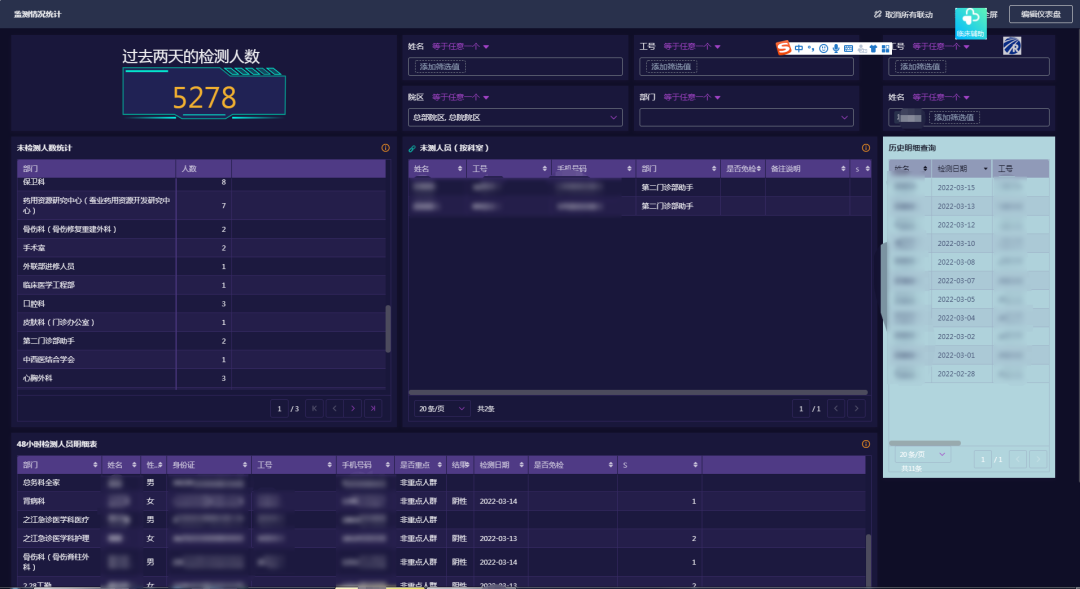
Task: Go to last page of 未检测人数统计
Action: [373, 409]
